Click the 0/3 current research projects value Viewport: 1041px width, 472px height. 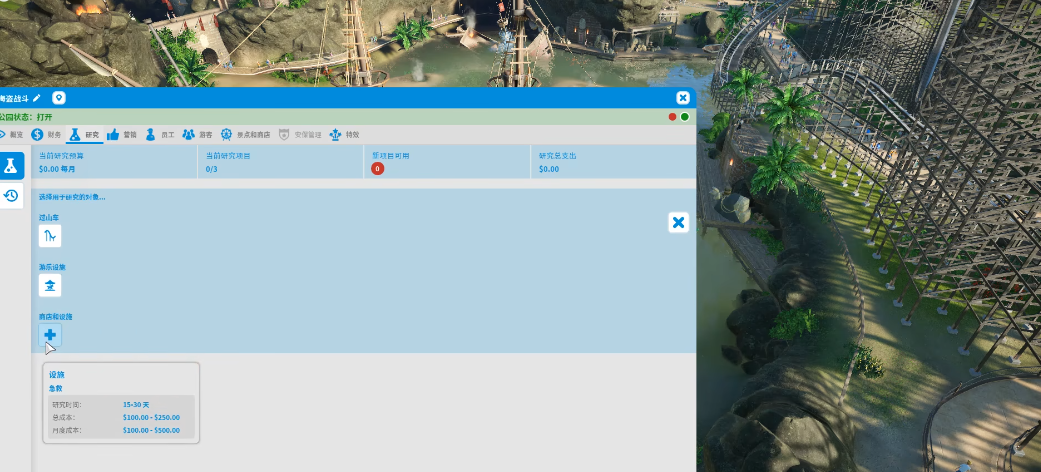(x=212, y=169)
